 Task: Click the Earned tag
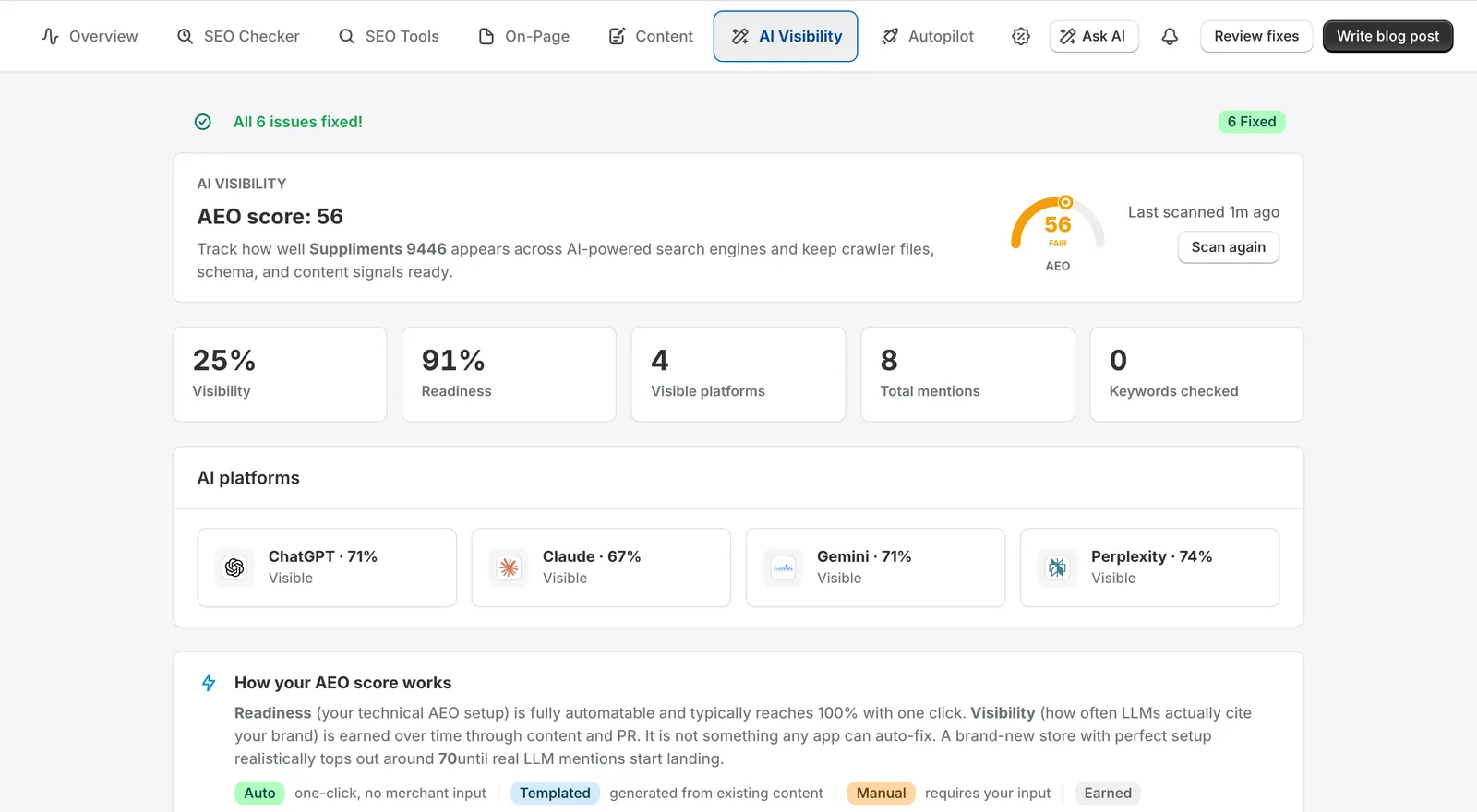pos(1108,793)
